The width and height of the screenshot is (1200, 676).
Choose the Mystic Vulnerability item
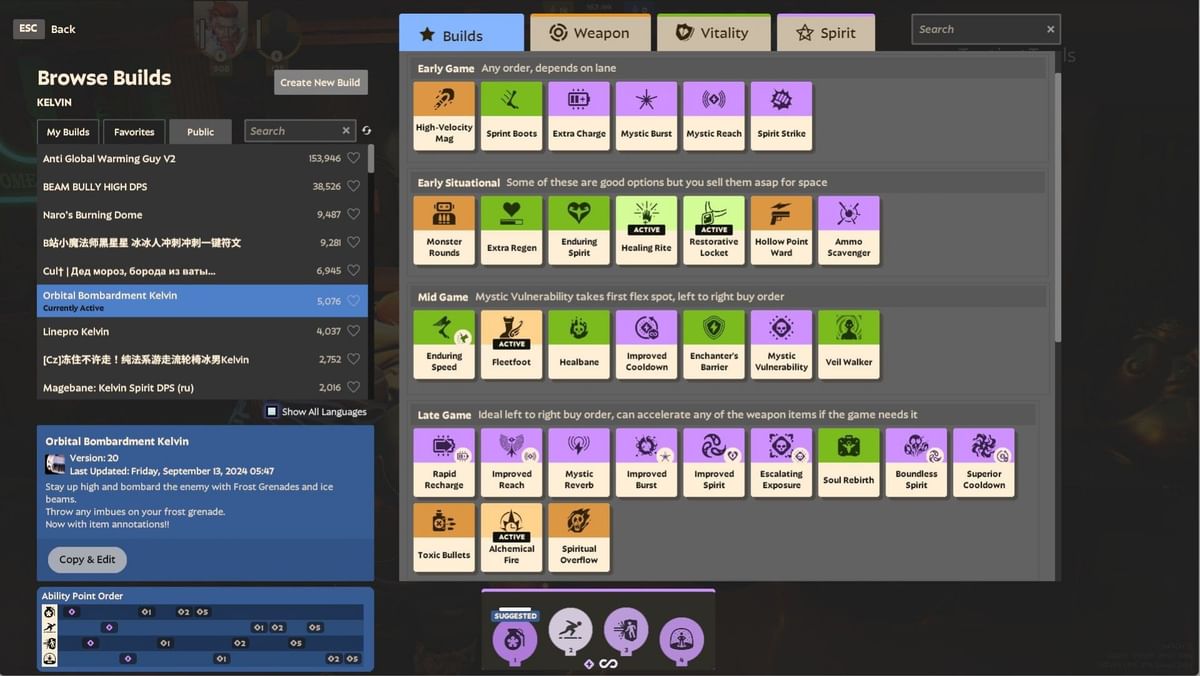pyautogui.click(x=781, y=344)
